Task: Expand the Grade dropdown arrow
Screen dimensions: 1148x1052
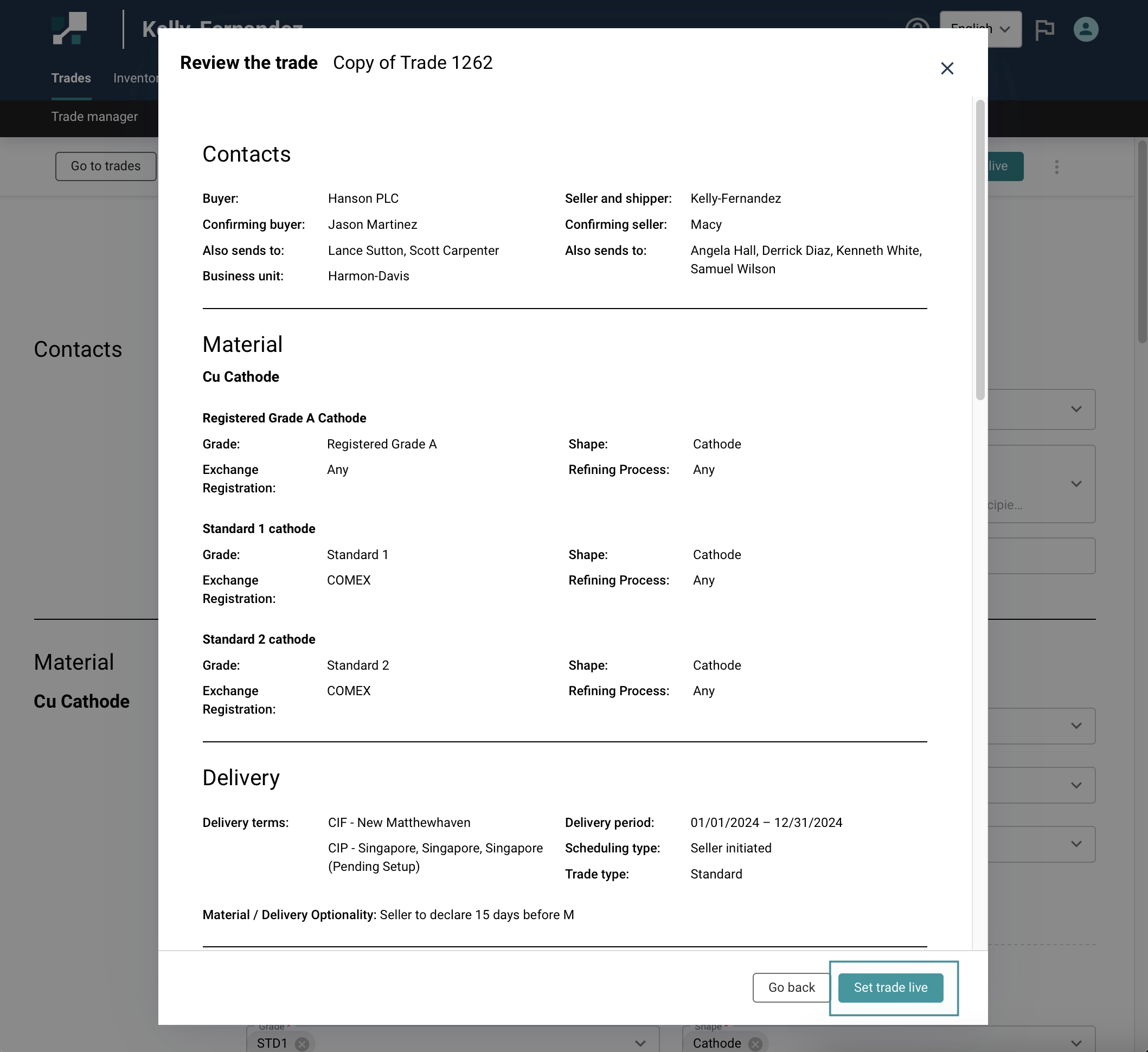Action: tap(640, 1043)
